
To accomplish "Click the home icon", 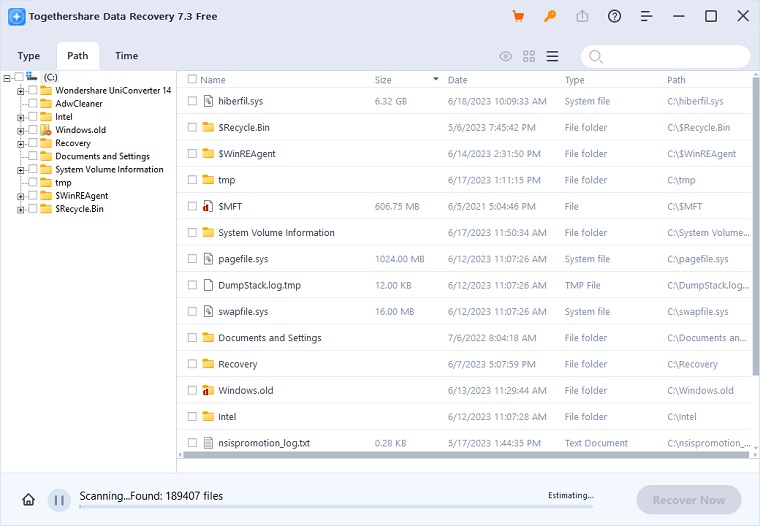I will (29, 499).
